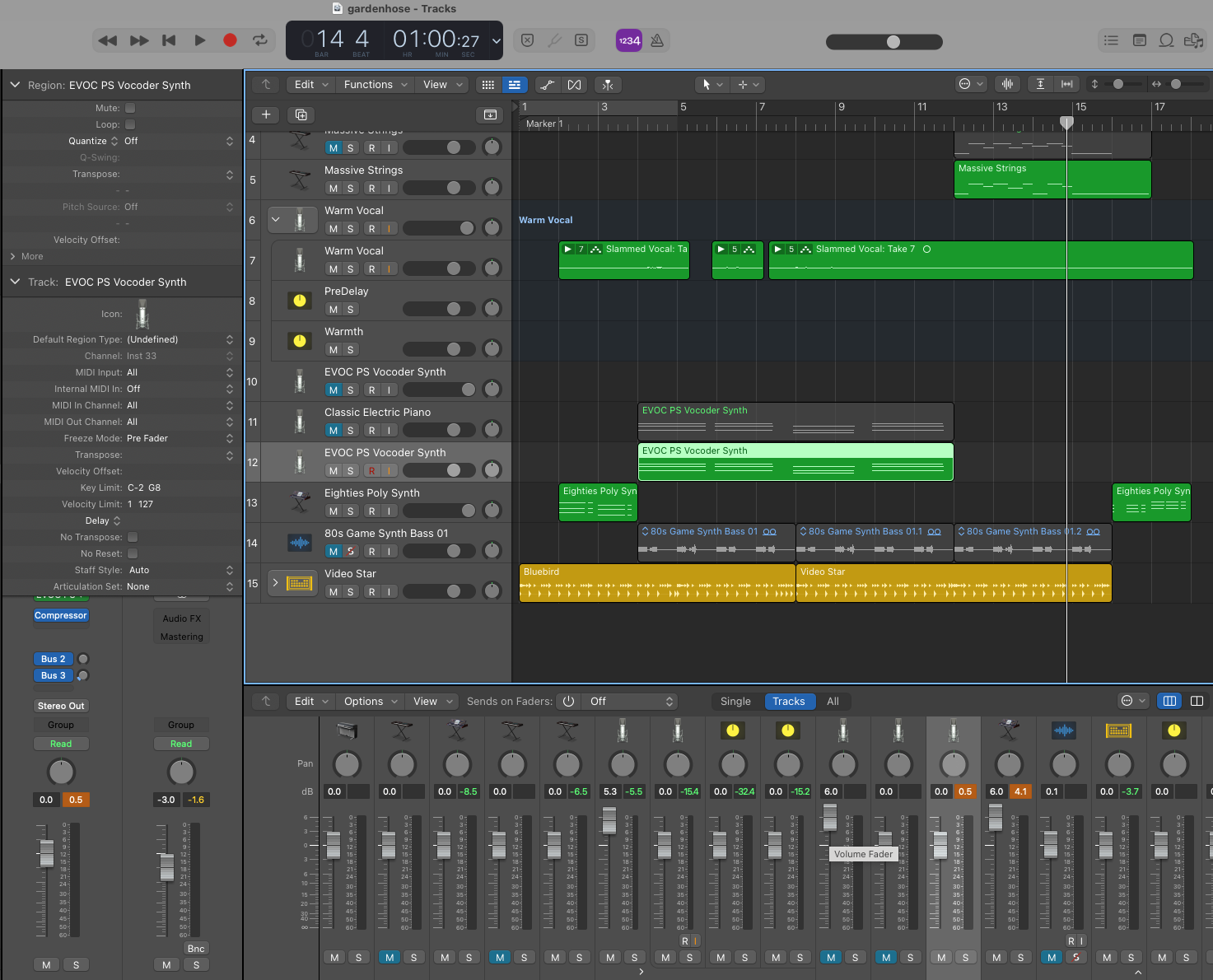1213x980 pixels.
Task: Toggle the Cycle loop button
Action: (260, 40)
